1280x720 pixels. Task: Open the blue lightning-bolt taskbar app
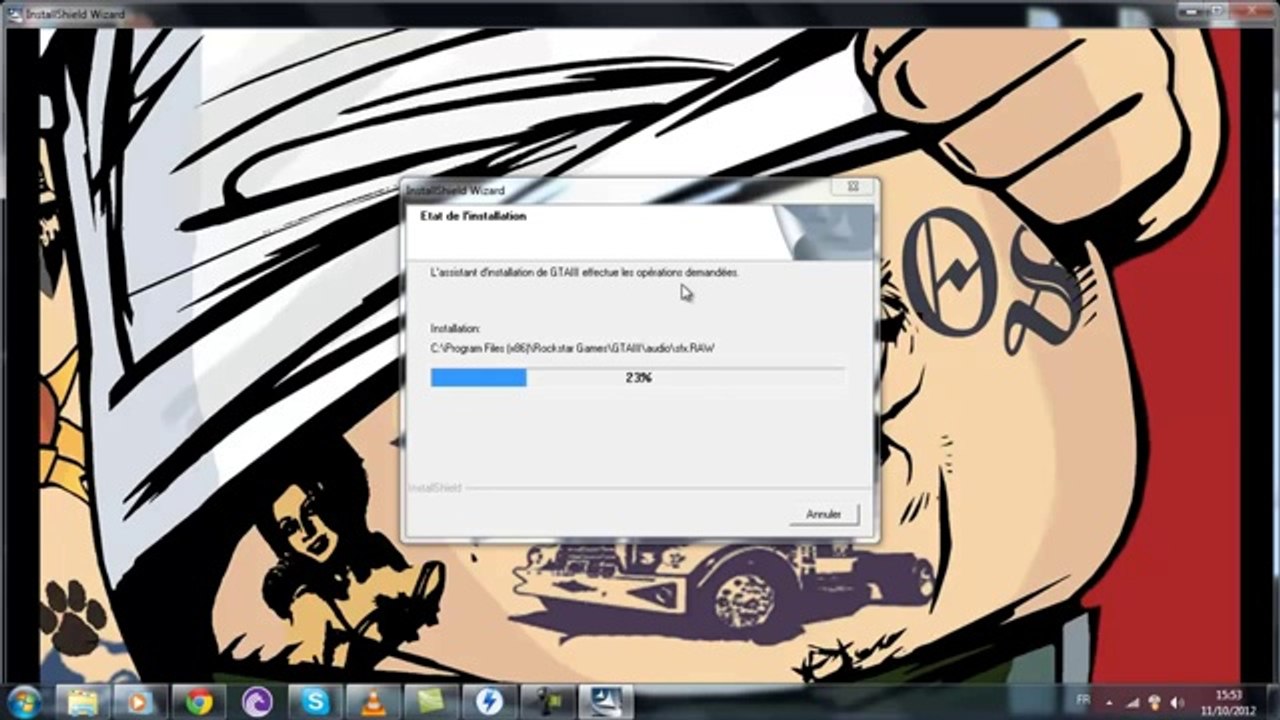(x=489, y=702)
